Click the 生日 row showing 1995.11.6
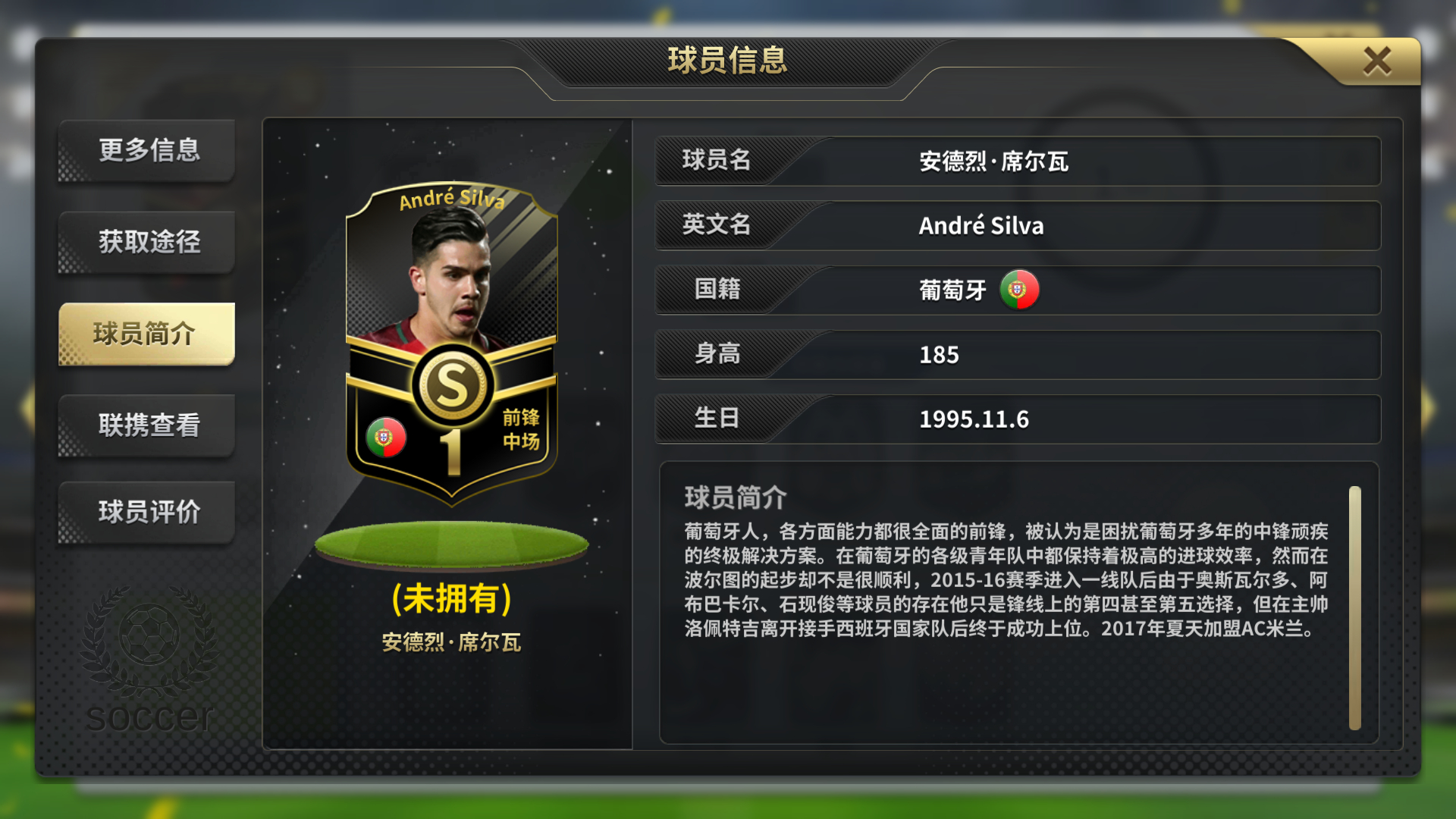The width and height of the screenshot is (1456, 819). click(1018, 419)
